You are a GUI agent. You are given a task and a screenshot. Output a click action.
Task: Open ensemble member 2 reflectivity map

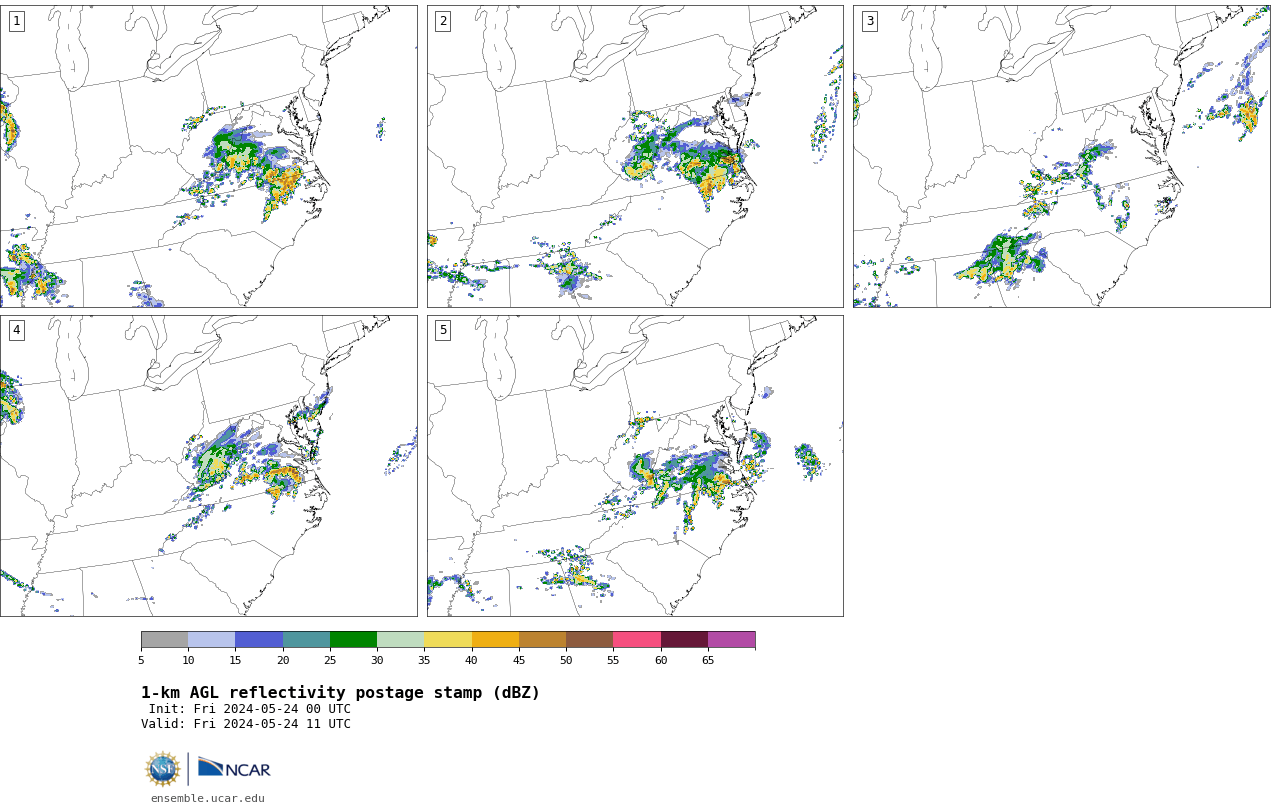tap(635, 156)
